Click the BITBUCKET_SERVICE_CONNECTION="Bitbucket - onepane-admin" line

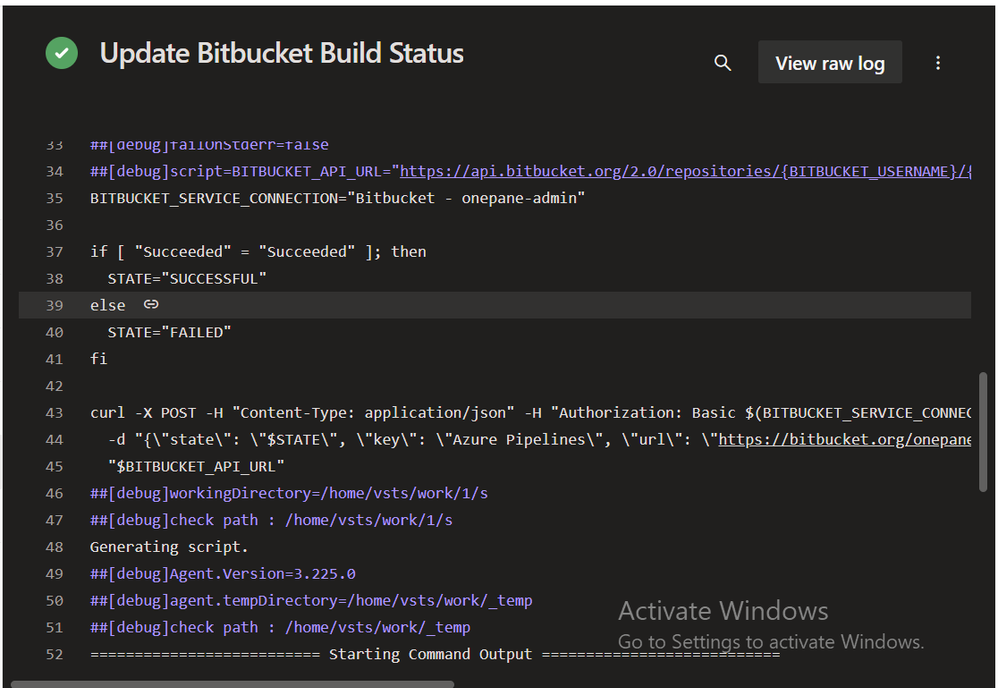pyautogui.click(x=337, y=198)
